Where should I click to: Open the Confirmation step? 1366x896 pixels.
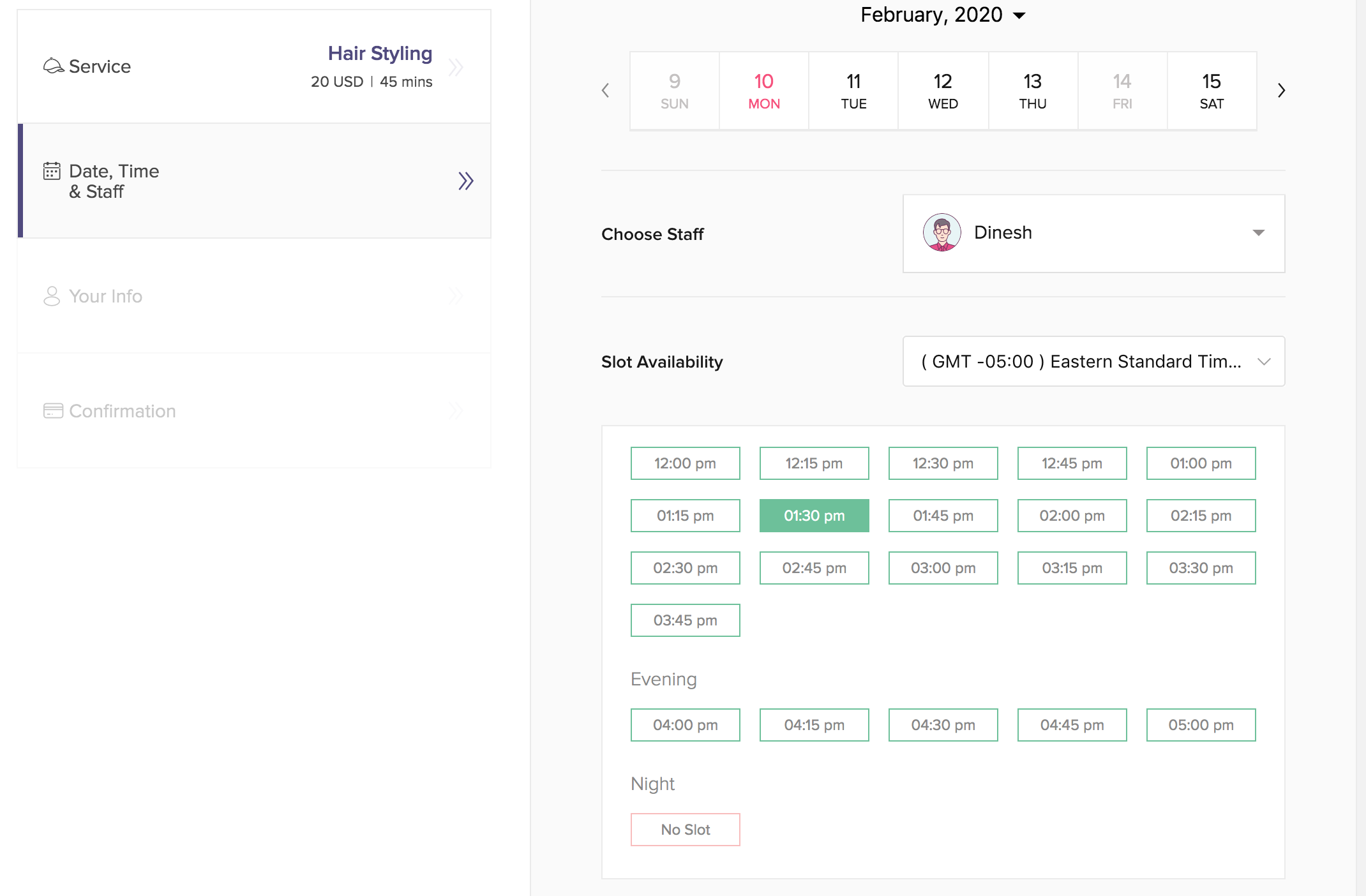click(x=122, y=411)
